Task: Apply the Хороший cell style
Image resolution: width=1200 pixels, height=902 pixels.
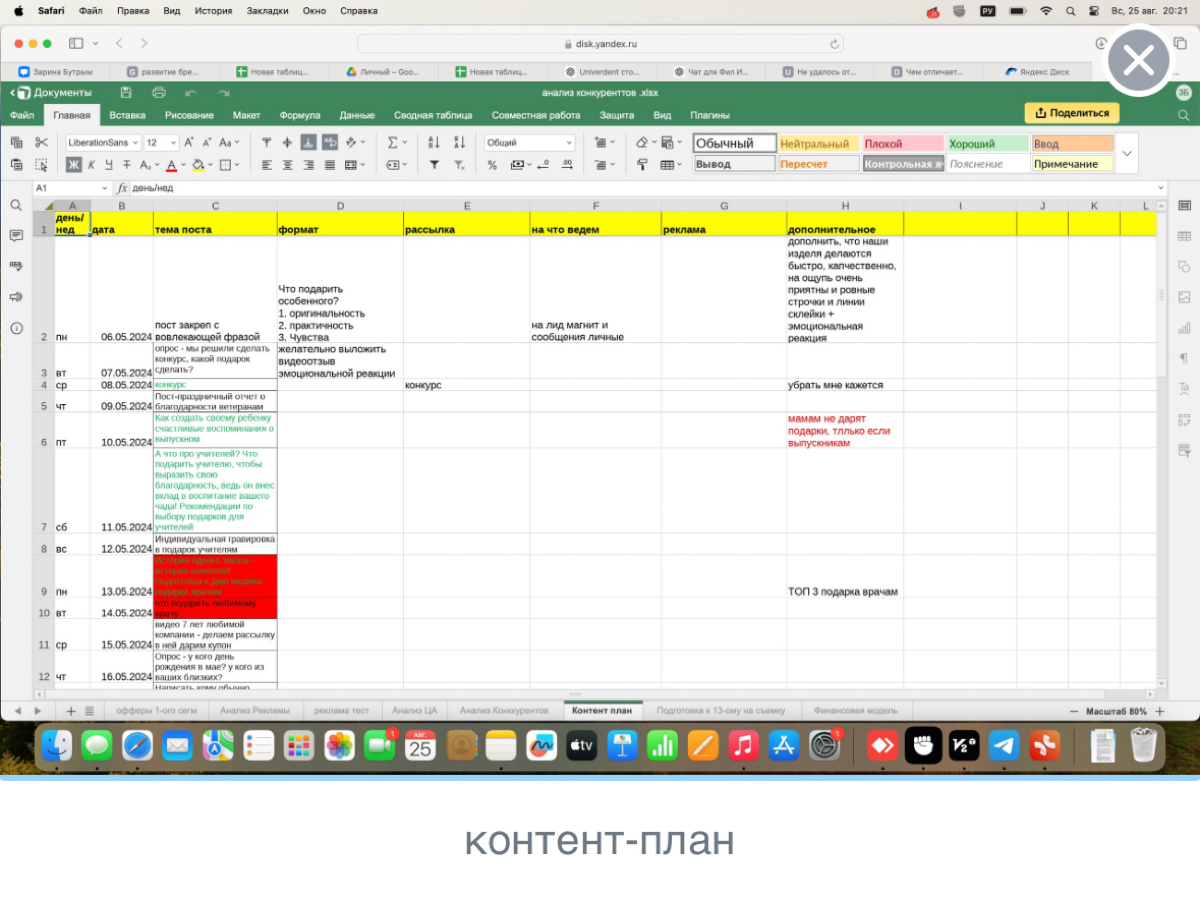Action: pos(988,143)
